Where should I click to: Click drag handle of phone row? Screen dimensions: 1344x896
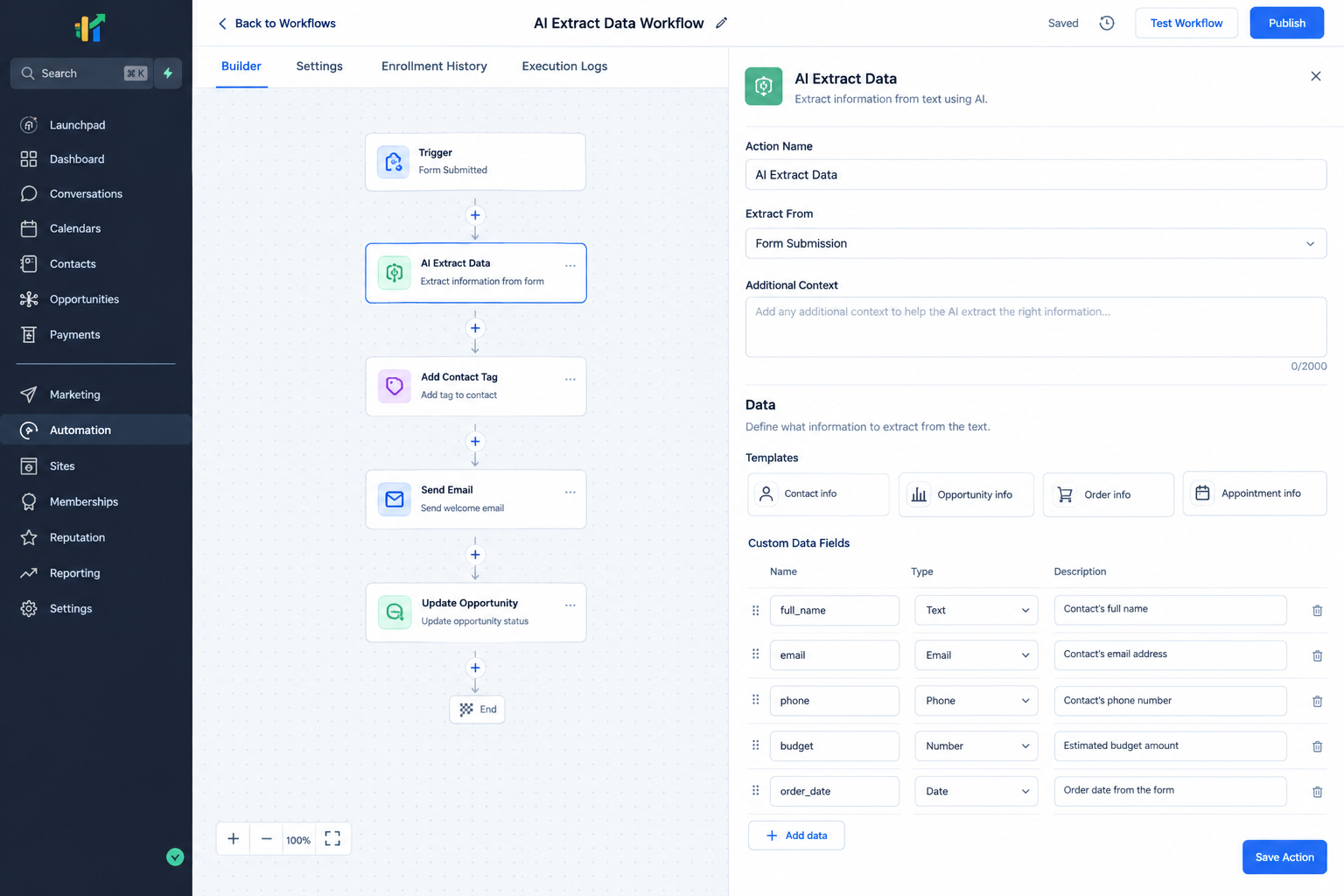tap(756, 700)
